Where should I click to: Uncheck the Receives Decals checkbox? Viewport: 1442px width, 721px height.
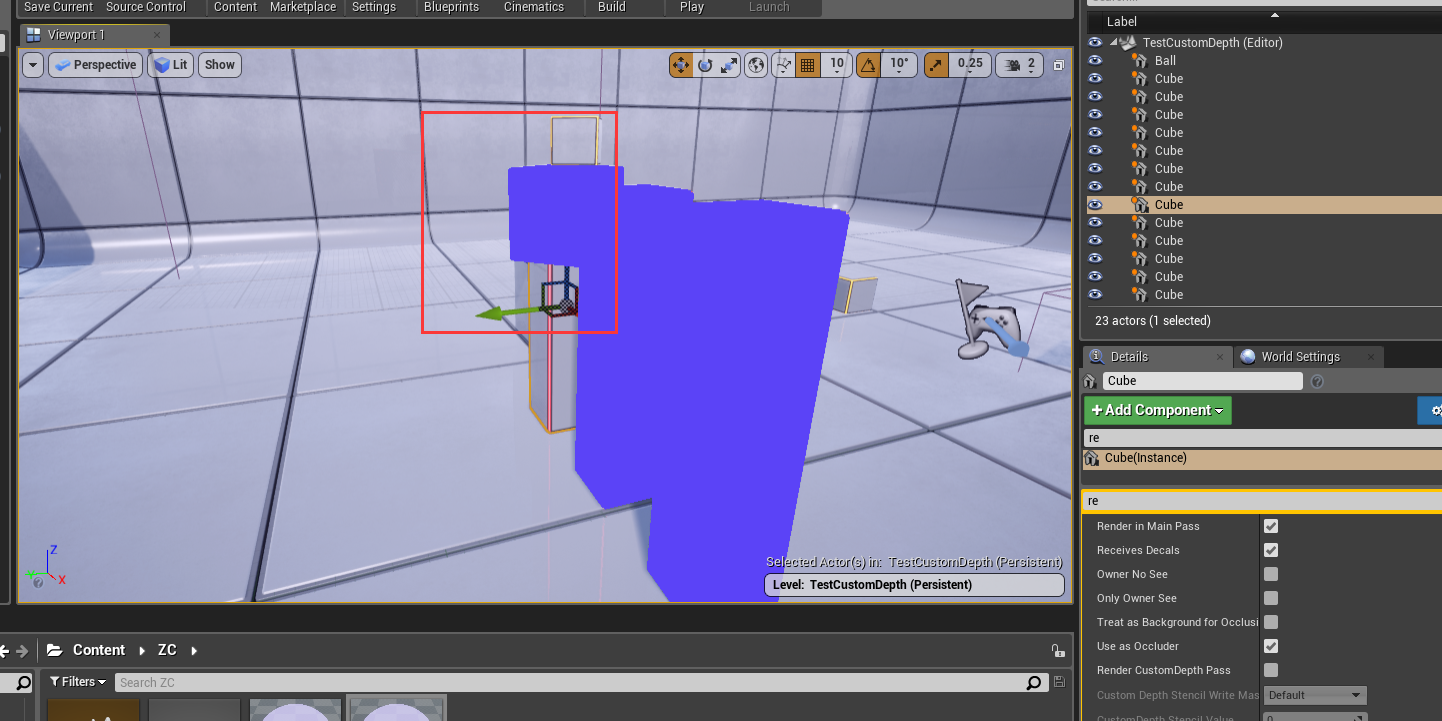click(x=1270, y=550)
